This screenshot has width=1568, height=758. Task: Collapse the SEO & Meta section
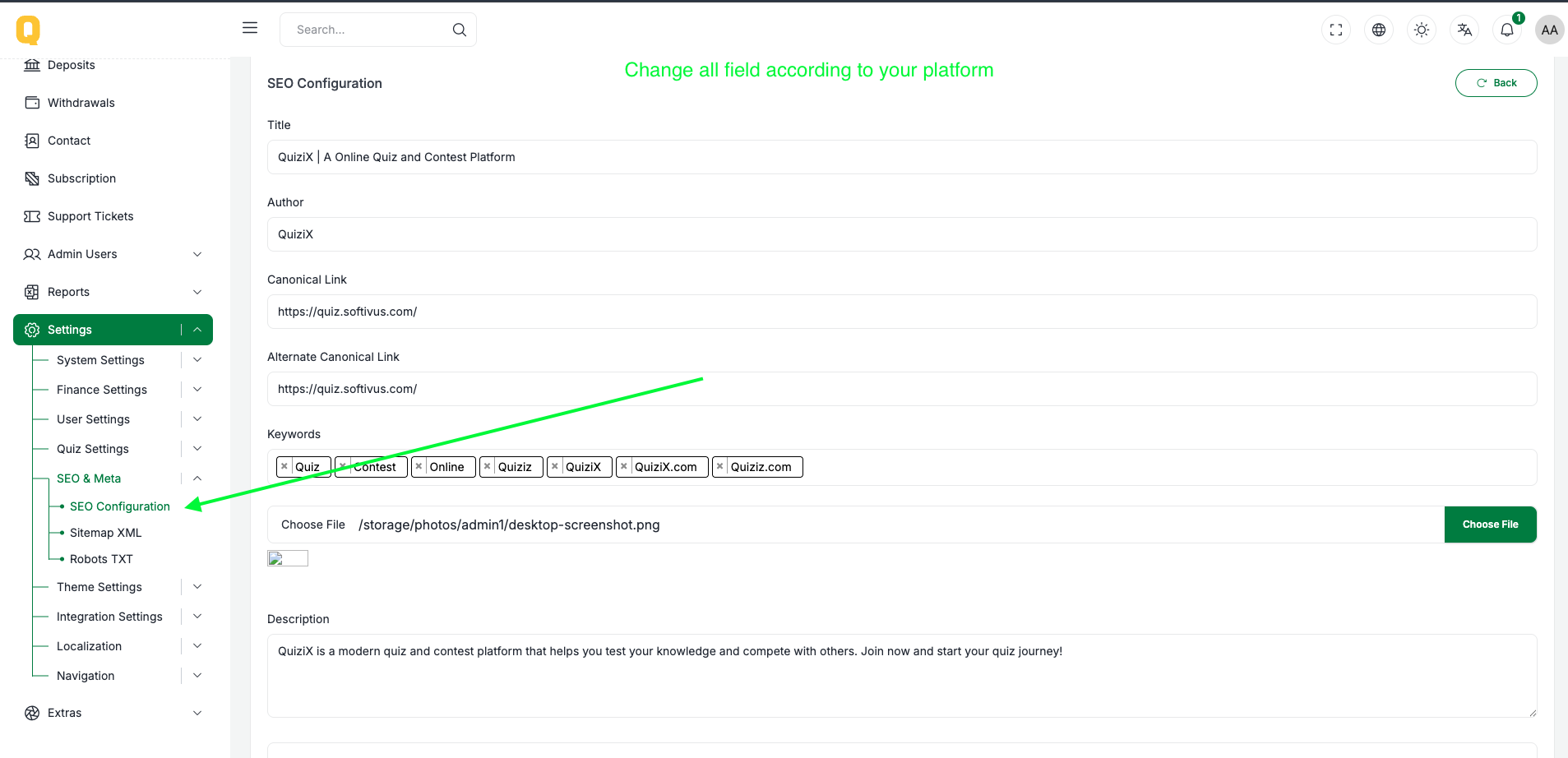click(x=197, y=478)
